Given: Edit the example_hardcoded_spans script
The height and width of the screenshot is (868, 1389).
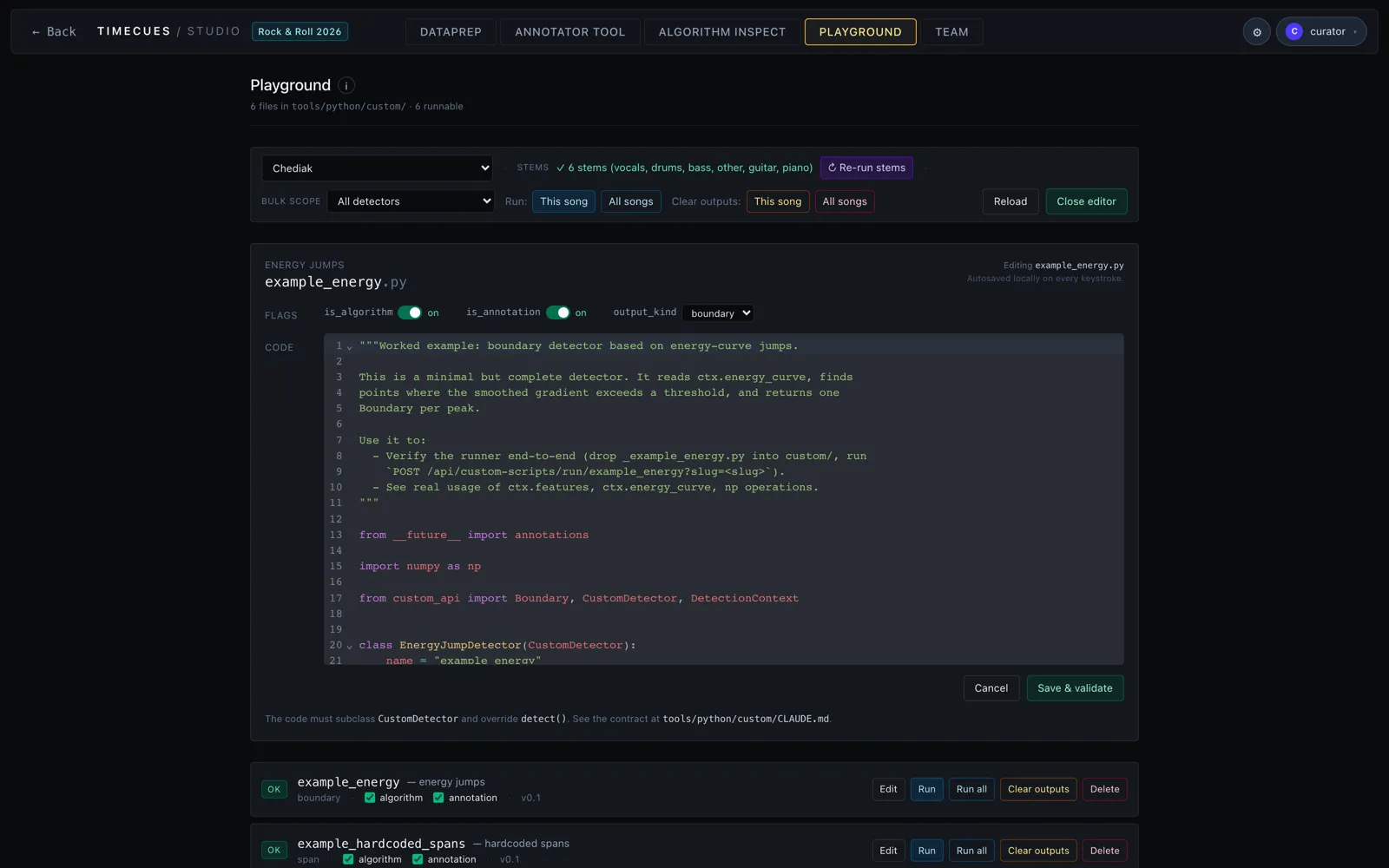Looking at the screenshot, I should coord(888,851).
